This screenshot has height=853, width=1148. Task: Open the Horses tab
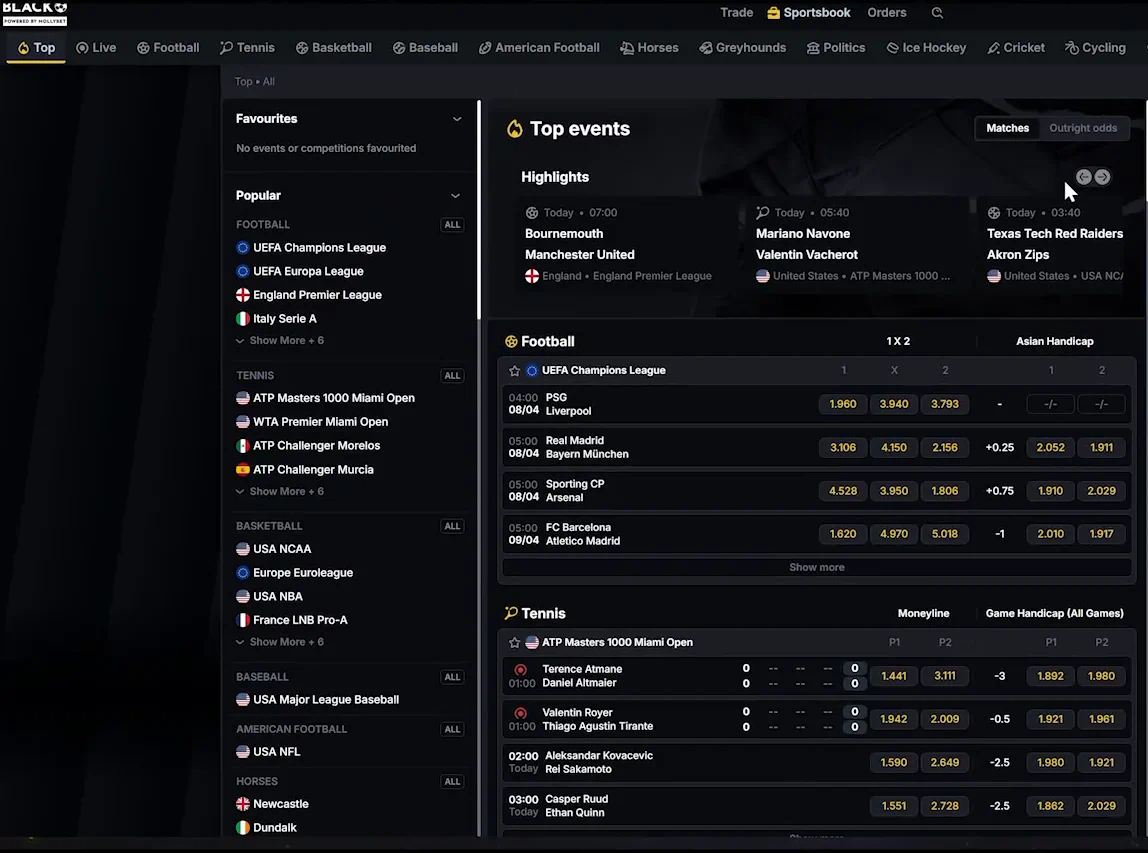649,48
